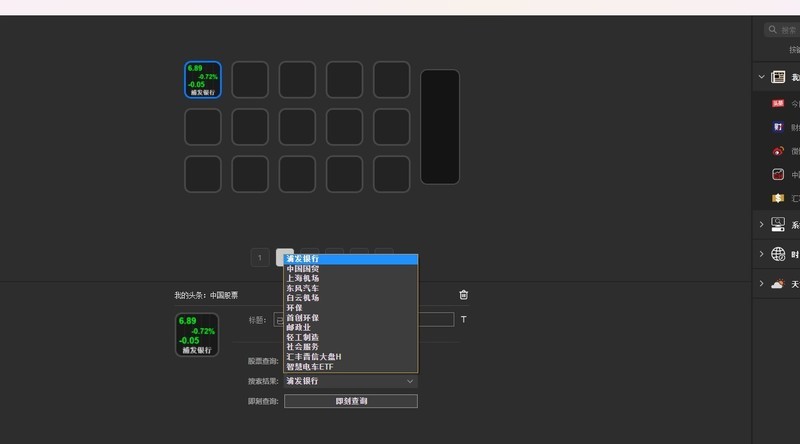Open the 搜索结果 dropdown arrow
This screenshot has height=444, width=800.
click(x=410, y=381)
